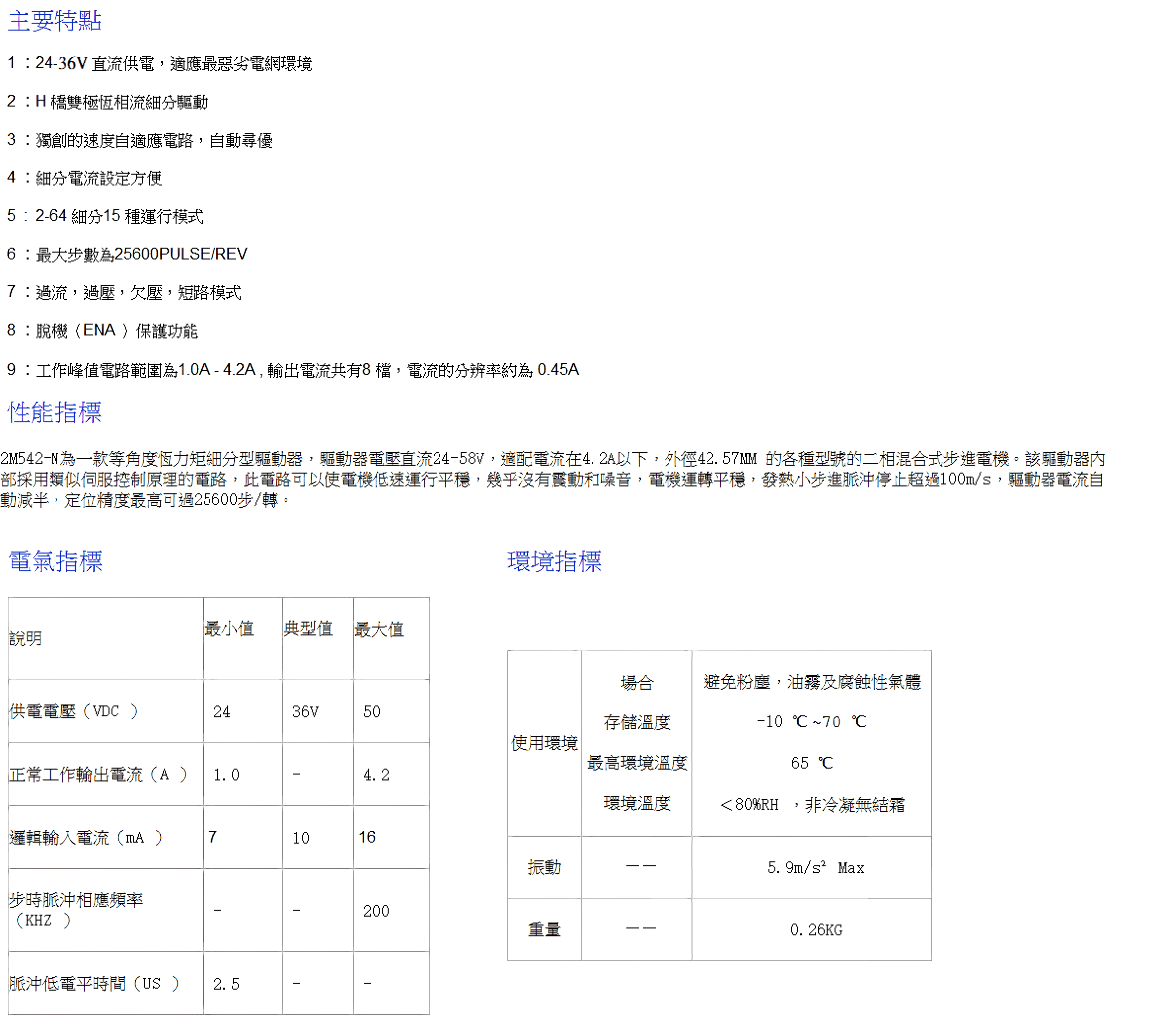
Task: Click the 脈沖低電平時間 (US) row label
Action: coord(94,984)
